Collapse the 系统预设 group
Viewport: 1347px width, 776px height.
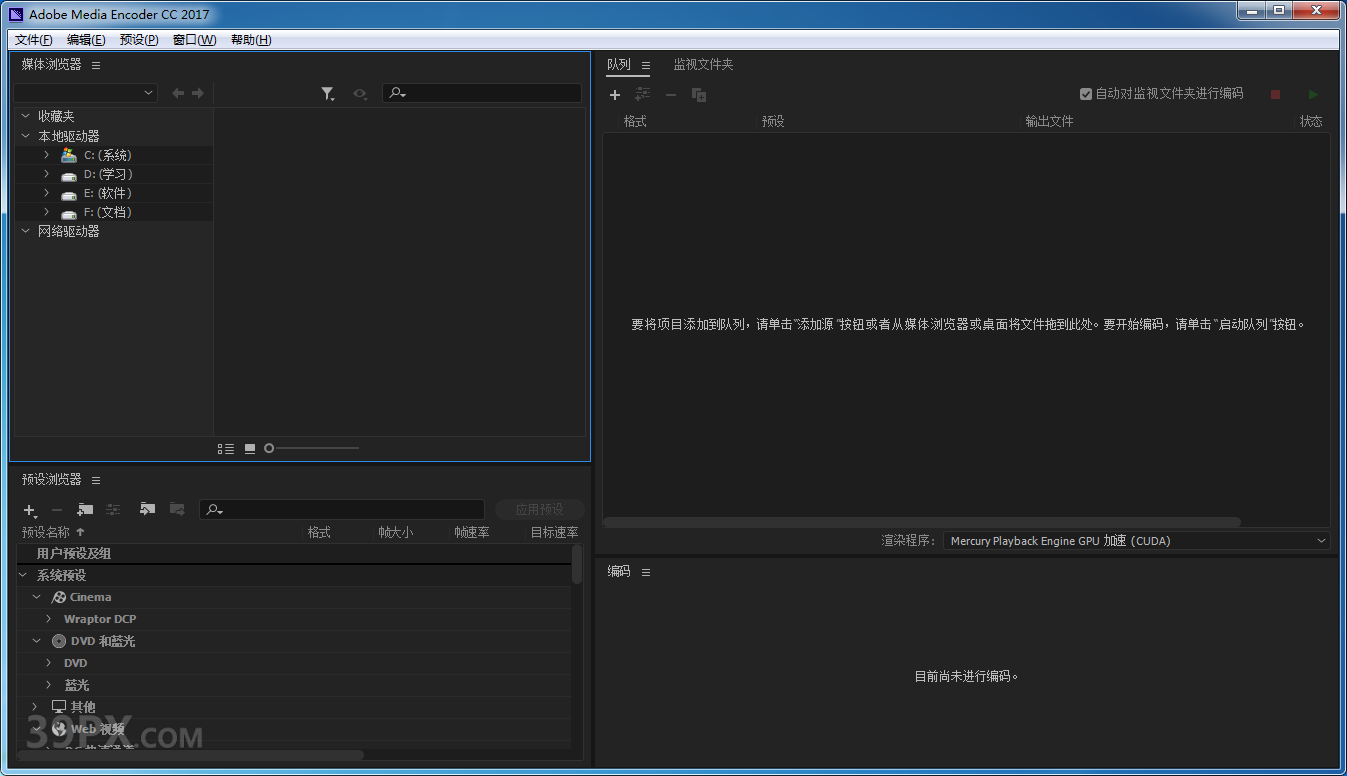(x=23, y=575)
